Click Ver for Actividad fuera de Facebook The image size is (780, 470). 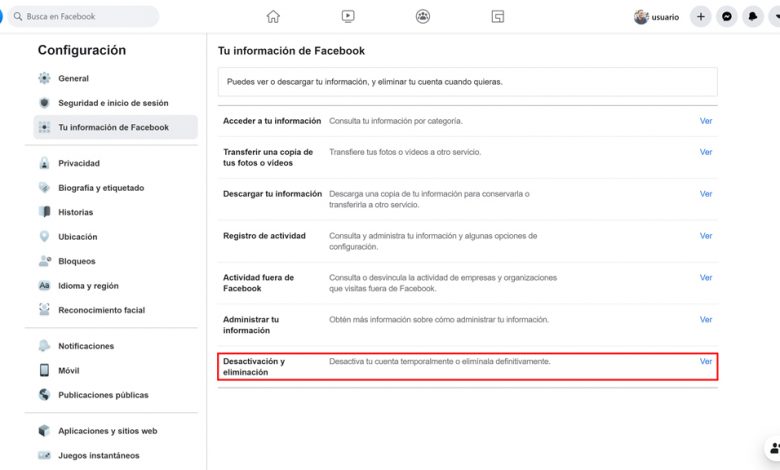(705, 278)
